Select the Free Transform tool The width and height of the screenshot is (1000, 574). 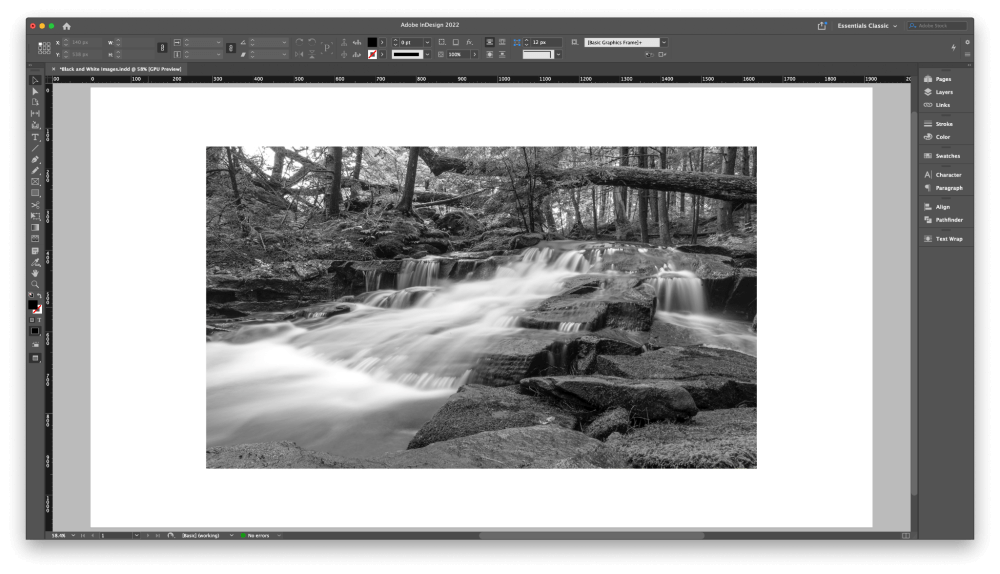(x=35, y=216)
